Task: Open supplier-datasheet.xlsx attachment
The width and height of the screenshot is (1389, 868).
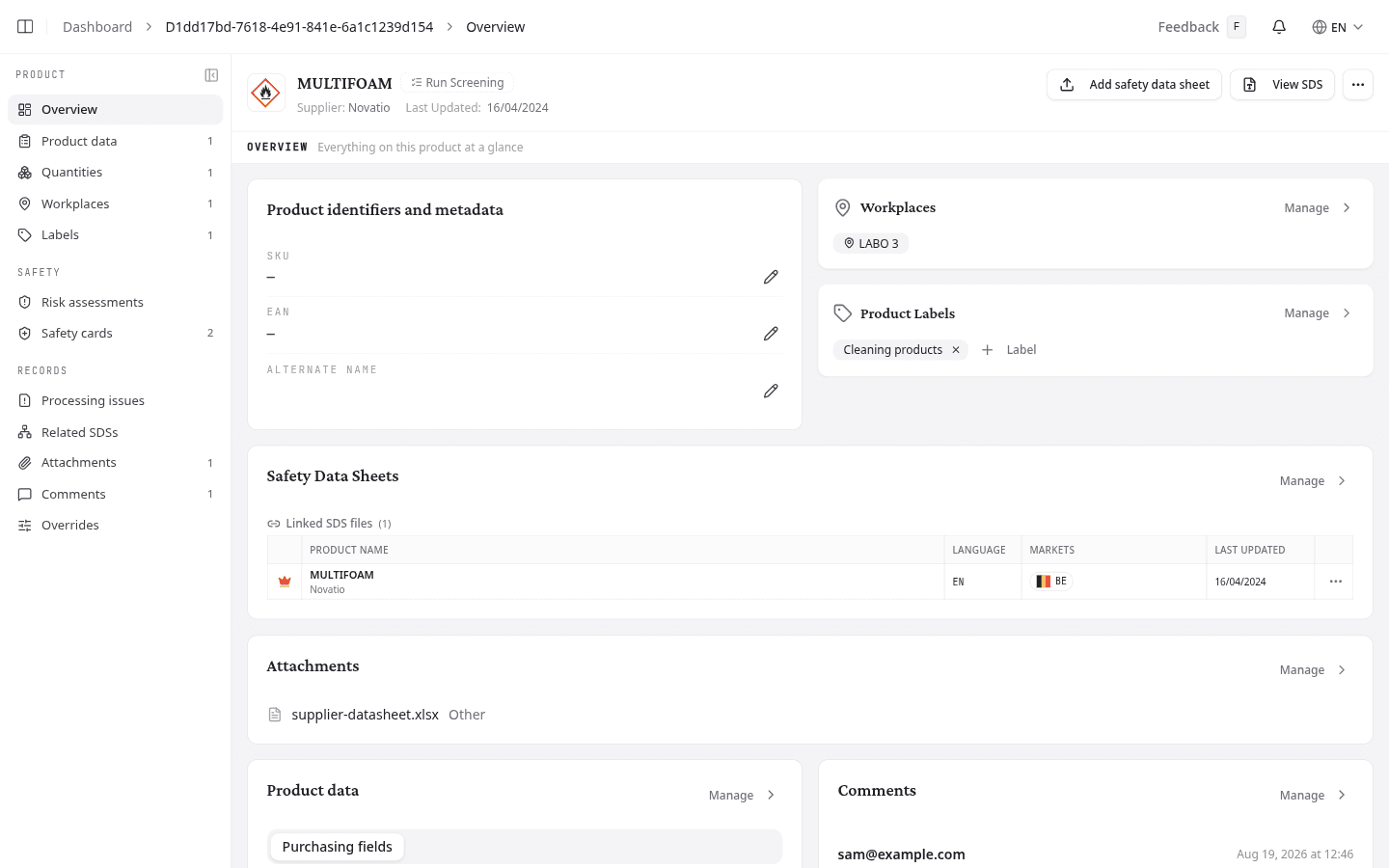Action: point(365,715)
